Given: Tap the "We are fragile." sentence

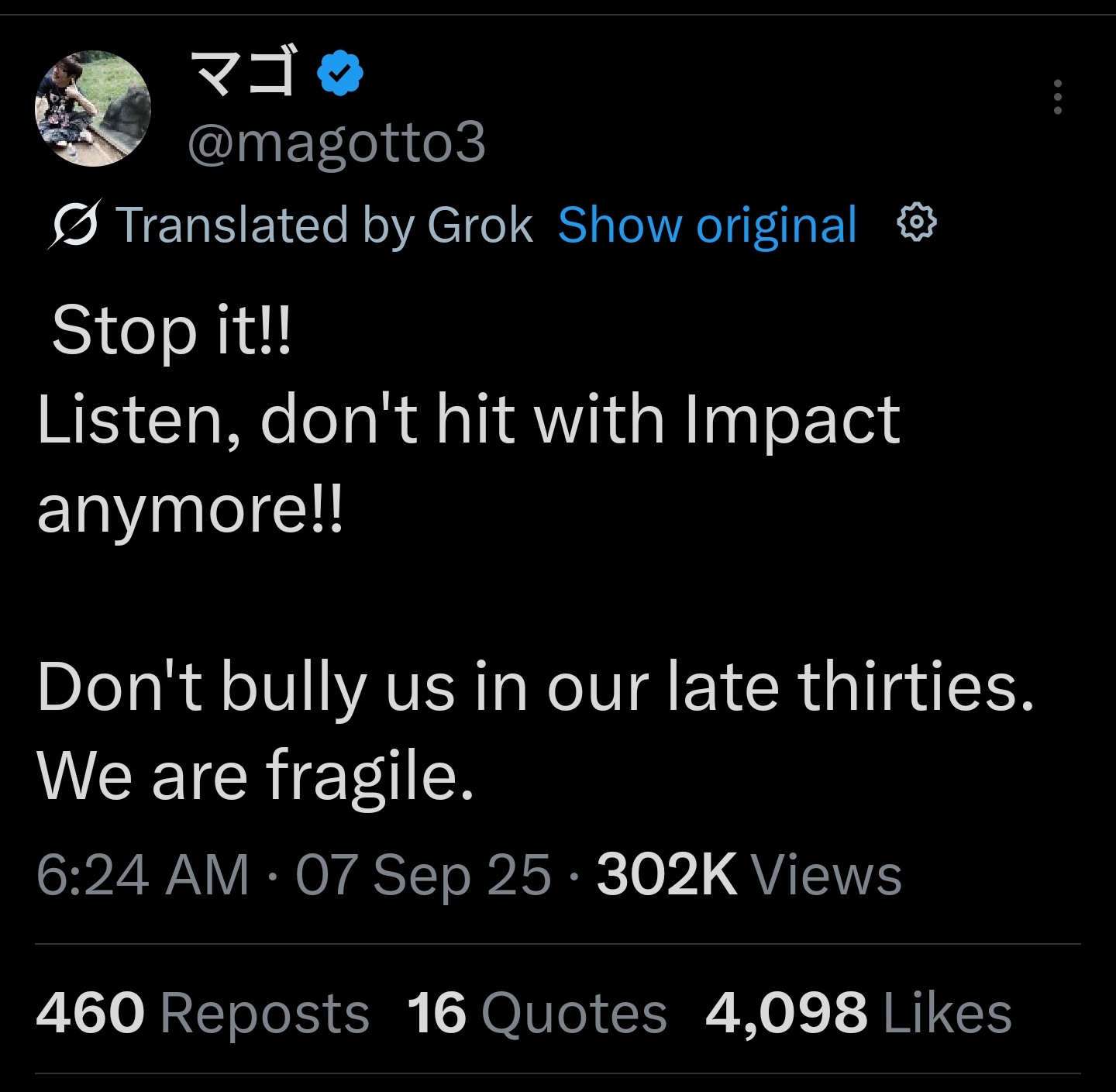Looking at the screenshot, I should click(x=255, y=776).
